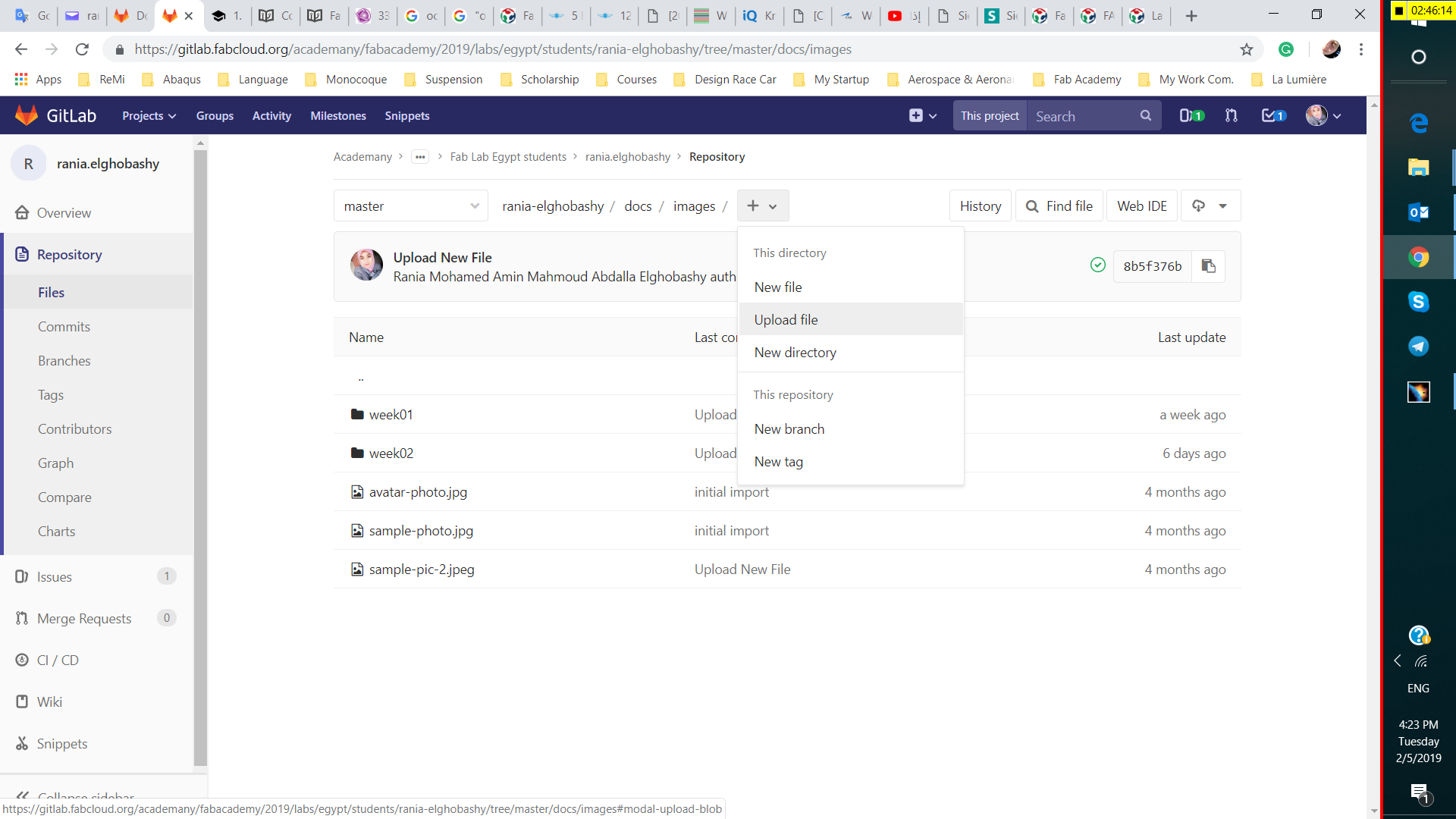Click the pipeline passed status icon

[x=1097, y=265]
